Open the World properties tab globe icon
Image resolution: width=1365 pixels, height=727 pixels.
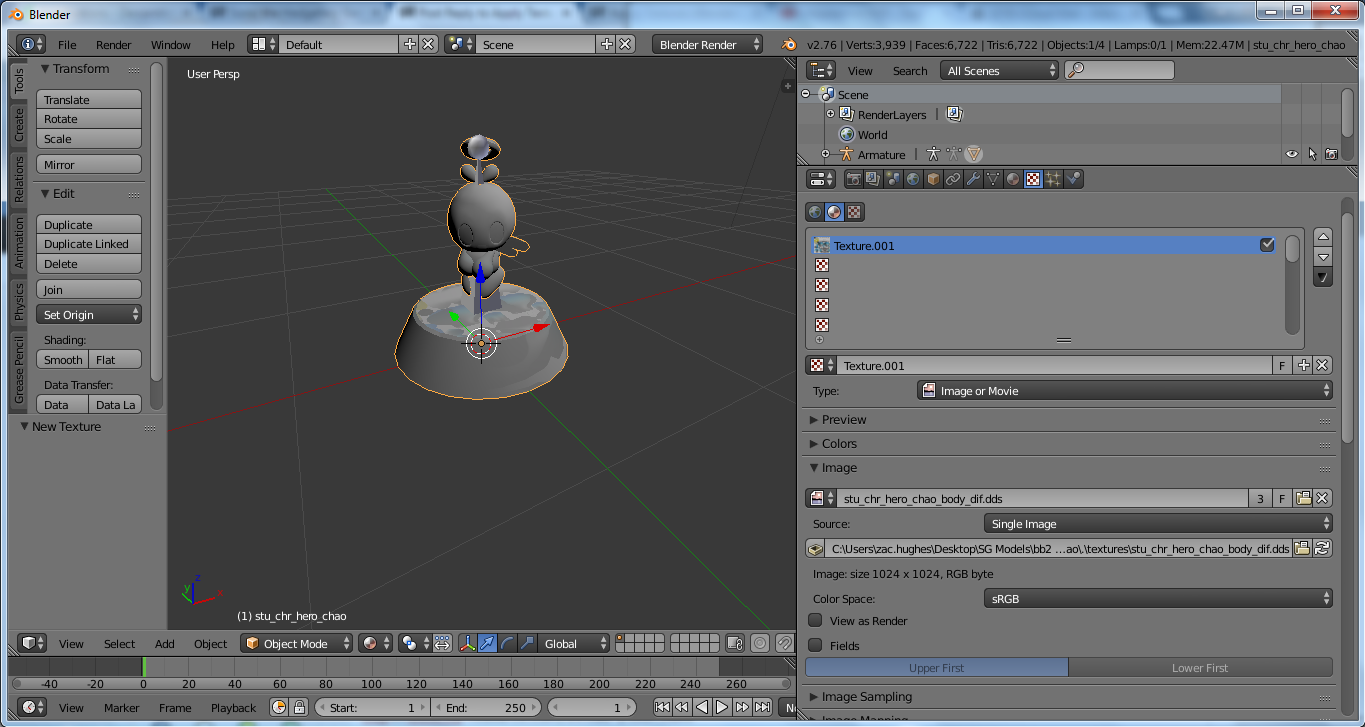(x=913, y=180)
